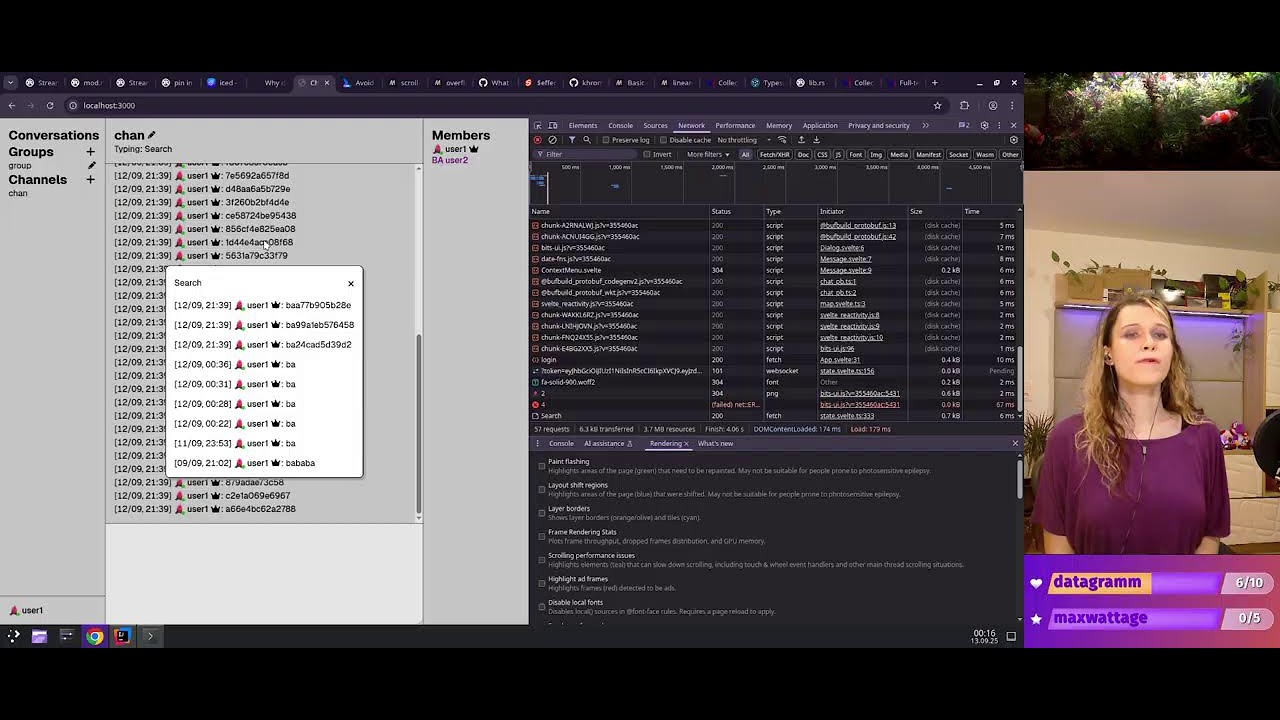Enable Layer borders checkbox
The height and width of the screenshot is (720, 1280).
click(x=542, y=513)
